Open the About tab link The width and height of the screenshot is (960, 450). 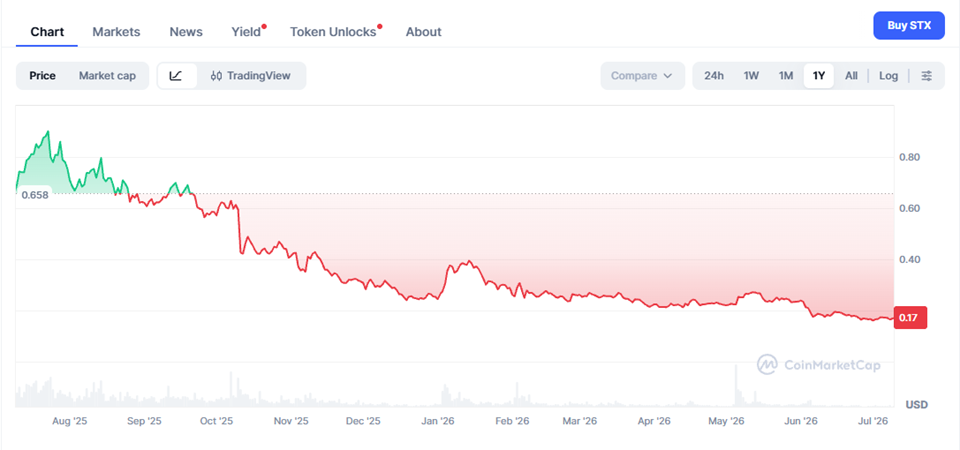pos(423,32)
